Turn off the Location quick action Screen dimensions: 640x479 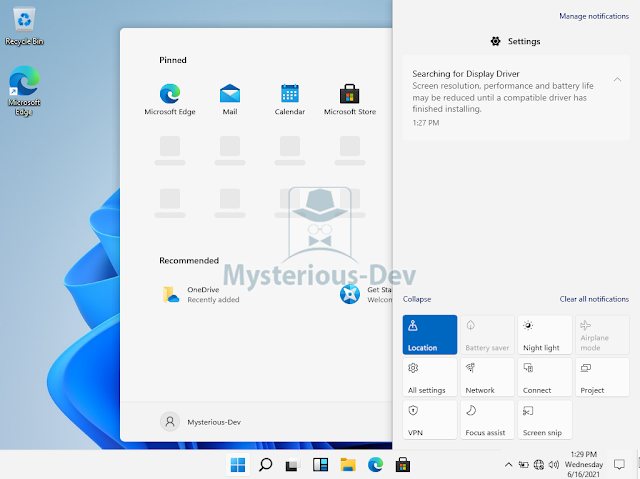tap(430, 335)
